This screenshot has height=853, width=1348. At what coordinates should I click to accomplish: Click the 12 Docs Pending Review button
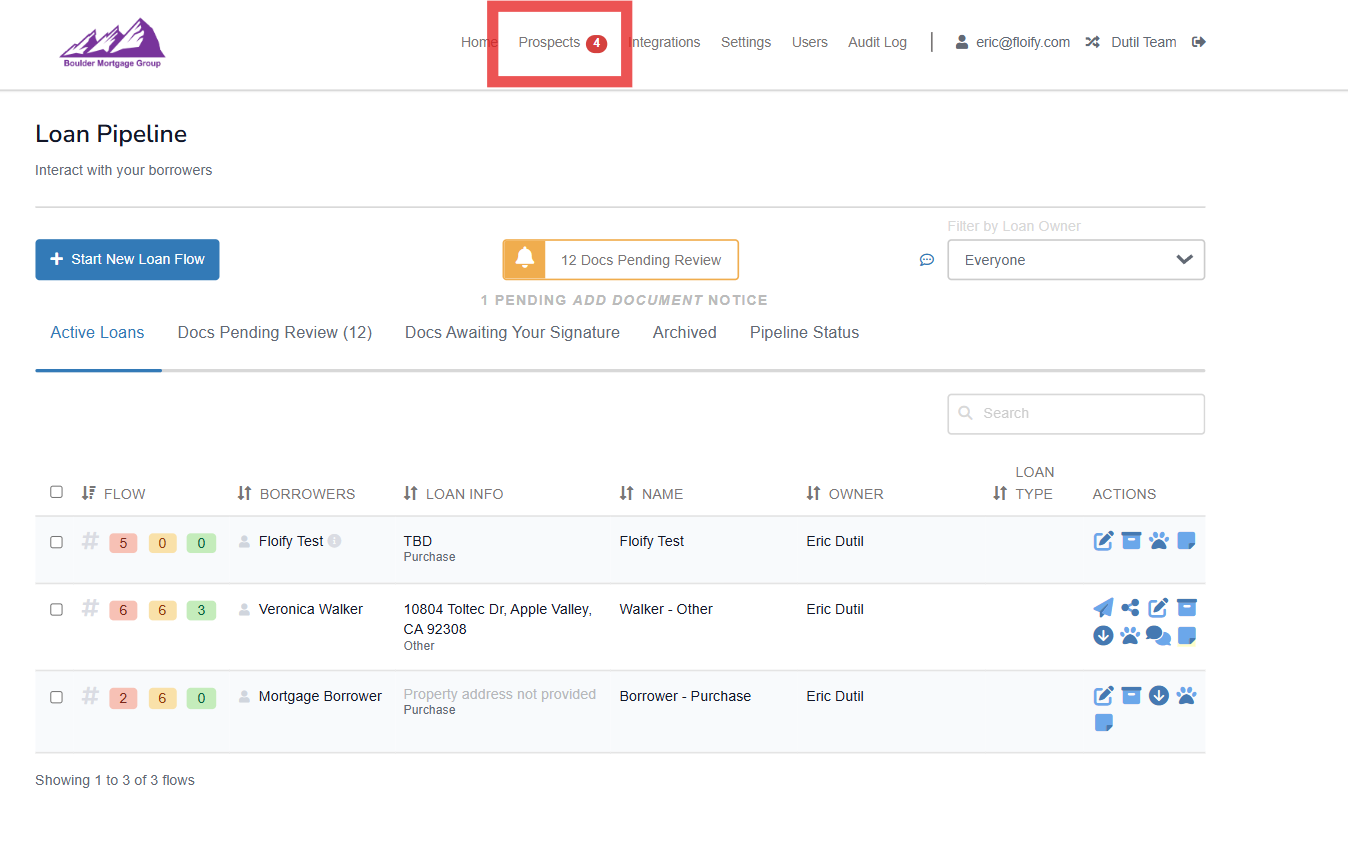point(620,260)
